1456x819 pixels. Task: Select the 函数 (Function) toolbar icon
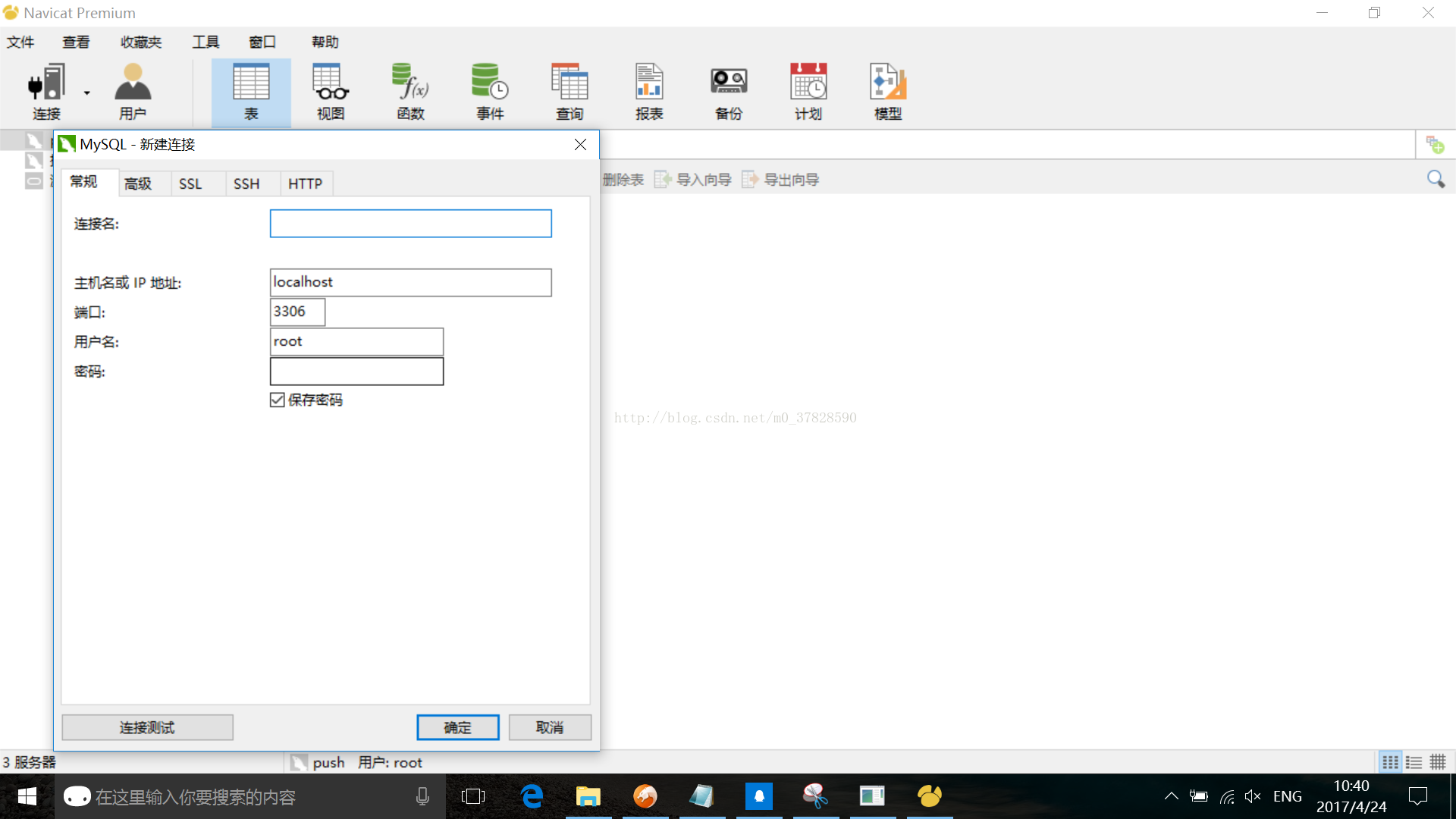[x=410, y=92]
